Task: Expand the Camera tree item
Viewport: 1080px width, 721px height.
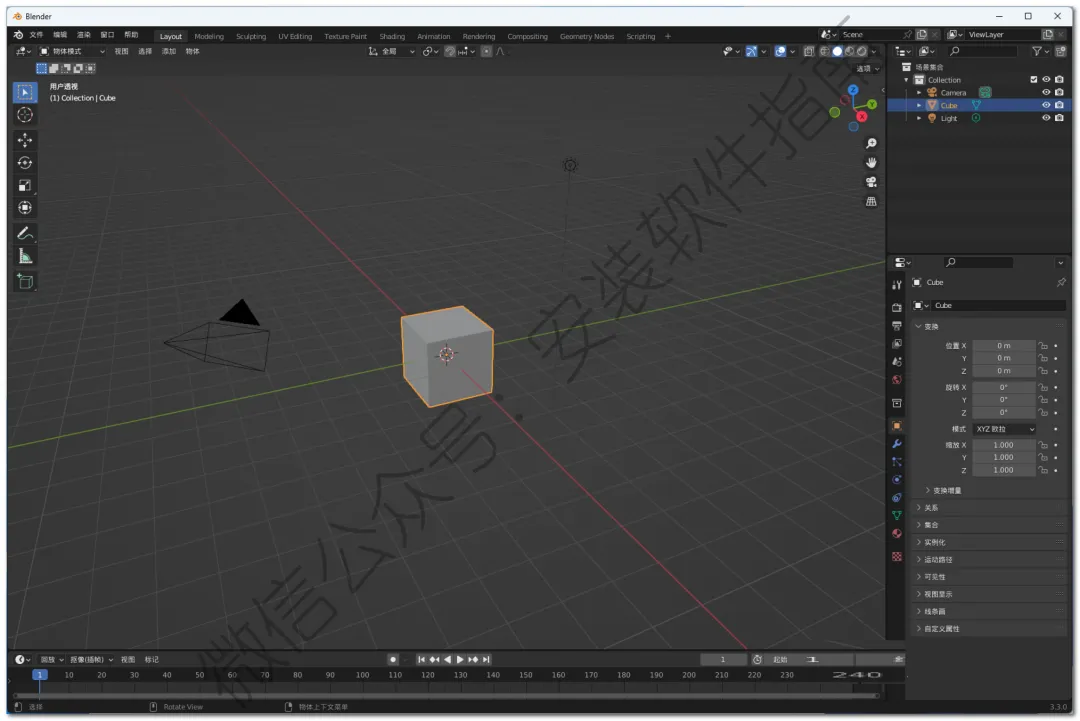Action: click(919, 92)
